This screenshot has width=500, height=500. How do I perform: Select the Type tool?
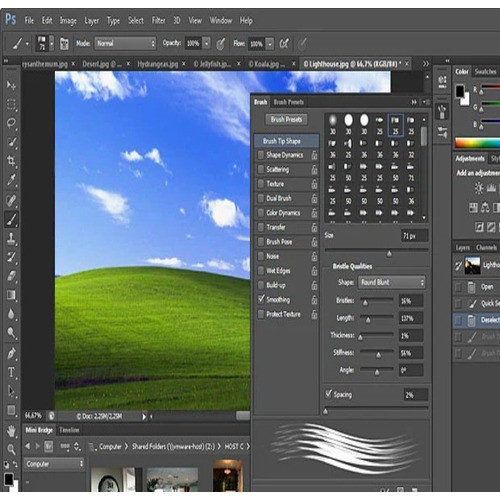[x=11, y=372]
